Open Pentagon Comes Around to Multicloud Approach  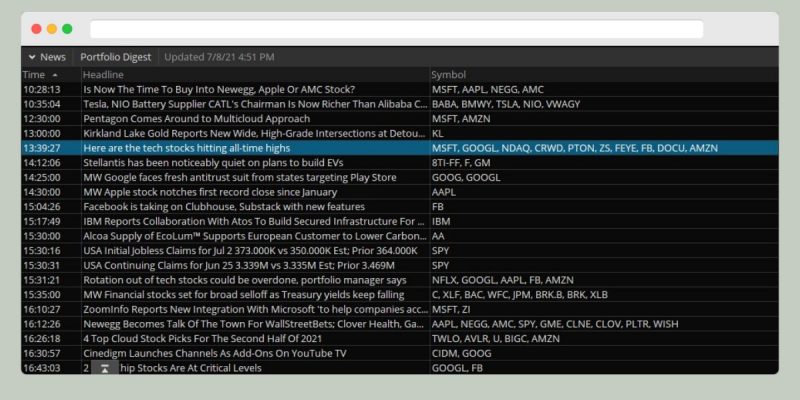(x=196, y=119)
